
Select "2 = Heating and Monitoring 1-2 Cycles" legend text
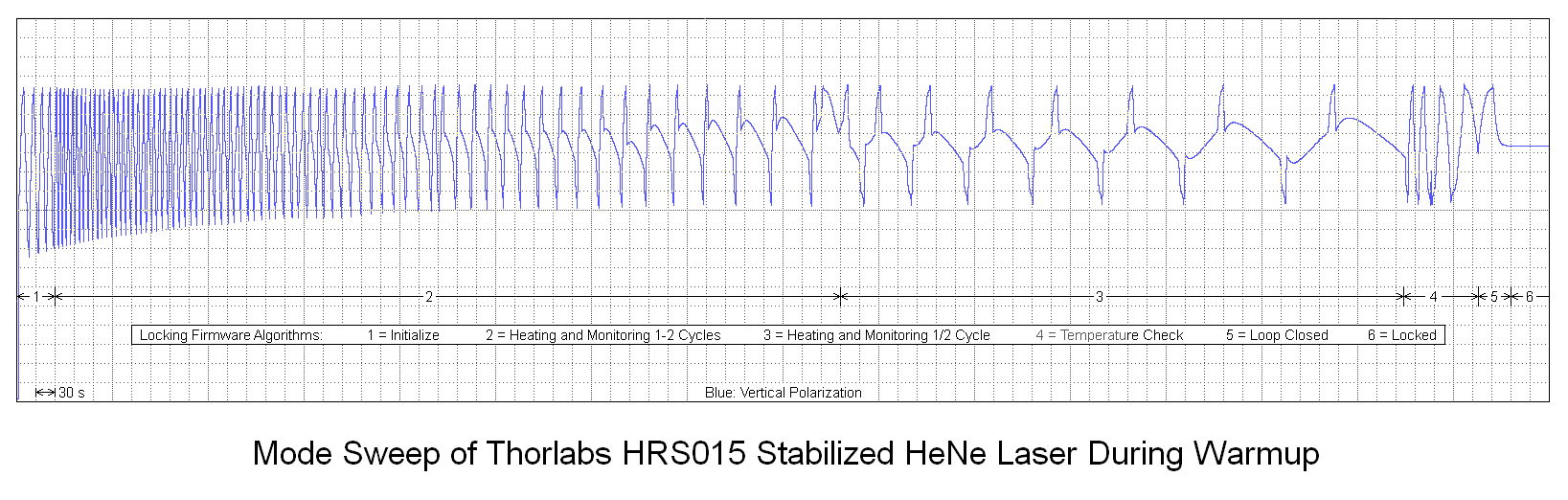pos(602,335)
